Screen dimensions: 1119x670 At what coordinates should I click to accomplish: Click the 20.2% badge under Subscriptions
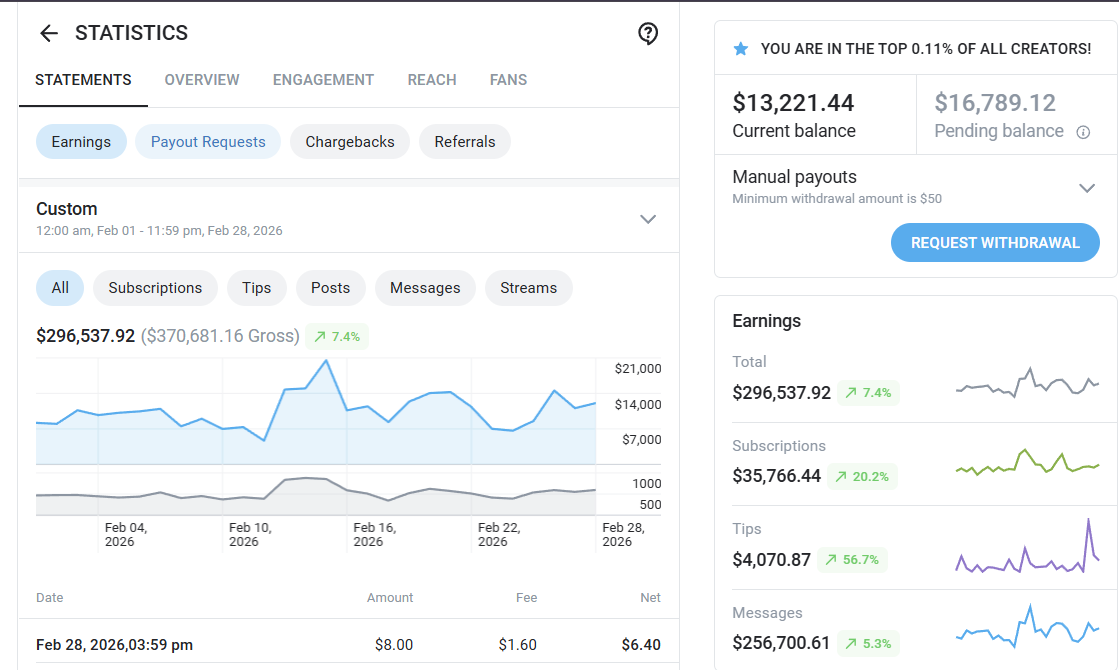(862, 477)
